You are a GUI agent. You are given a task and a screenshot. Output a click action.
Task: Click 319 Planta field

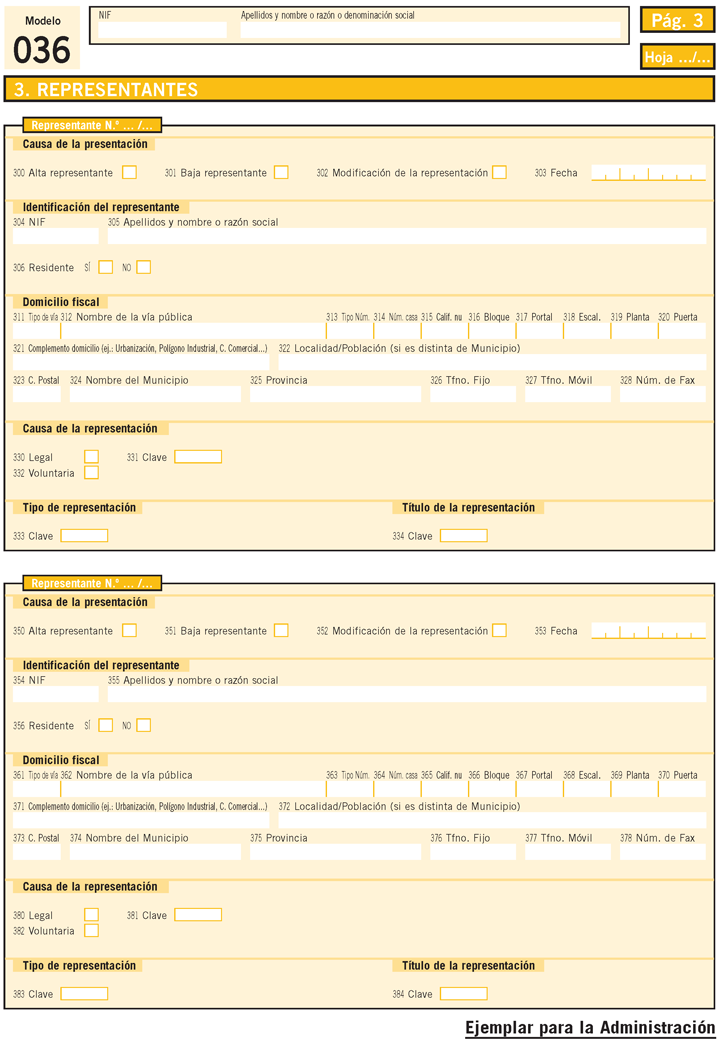point(634,331)
